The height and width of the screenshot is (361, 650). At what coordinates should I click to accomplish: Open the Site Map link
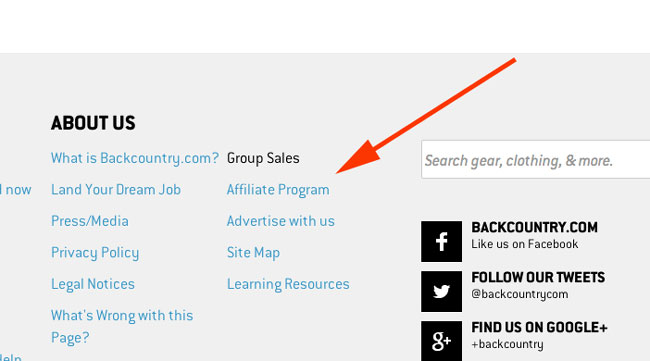click(x=253, y=253)
